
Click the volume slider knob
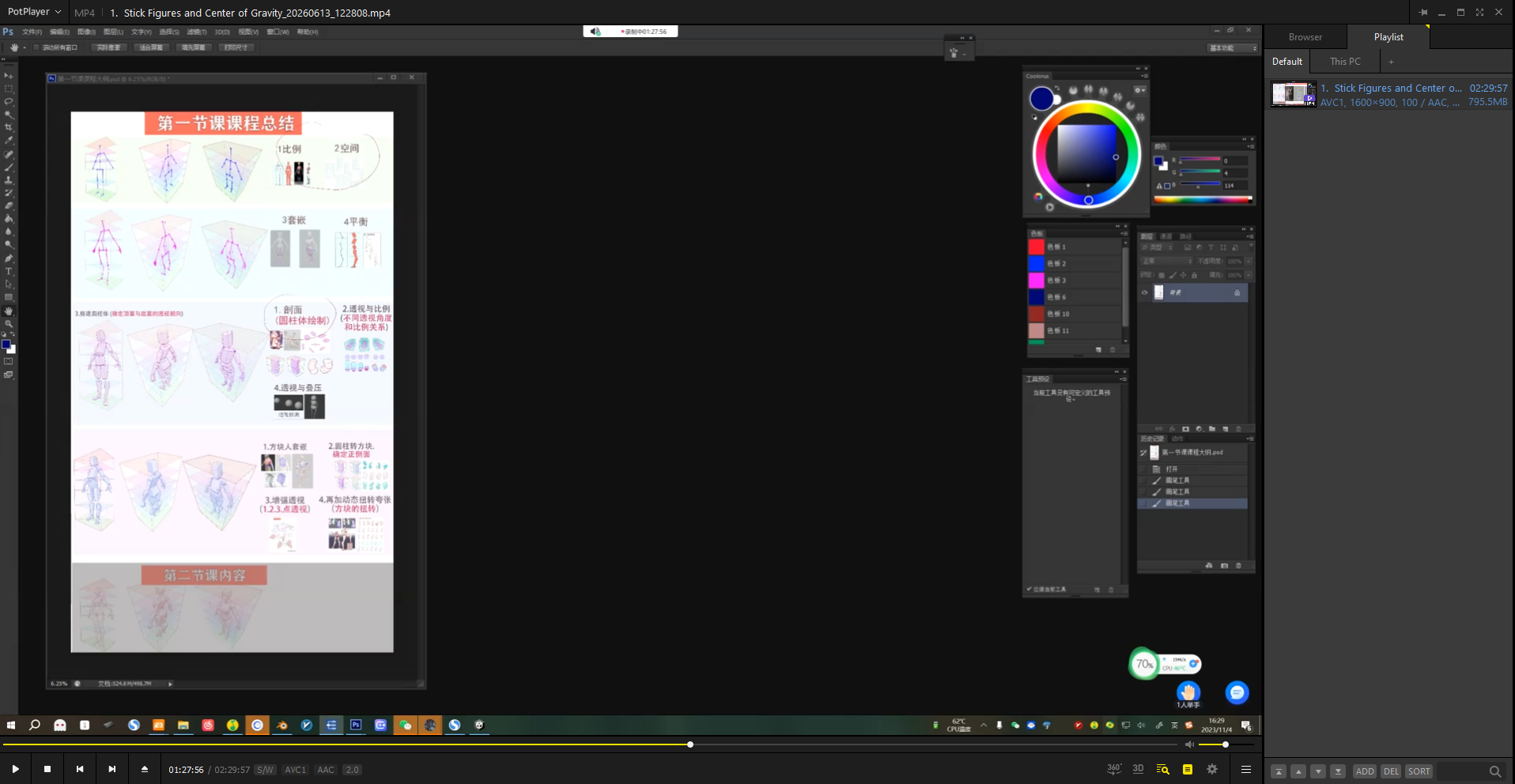[x=1225, y=744]
